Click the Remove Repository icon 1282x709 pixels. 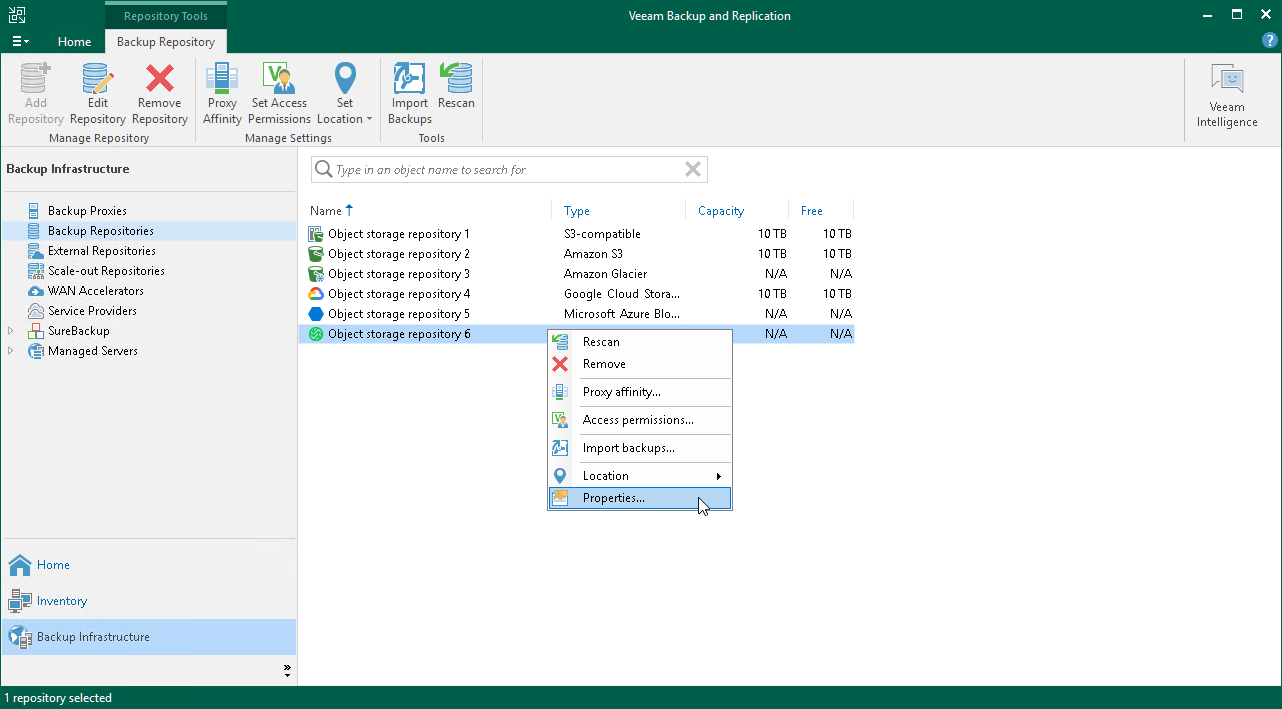coord(159,93)
